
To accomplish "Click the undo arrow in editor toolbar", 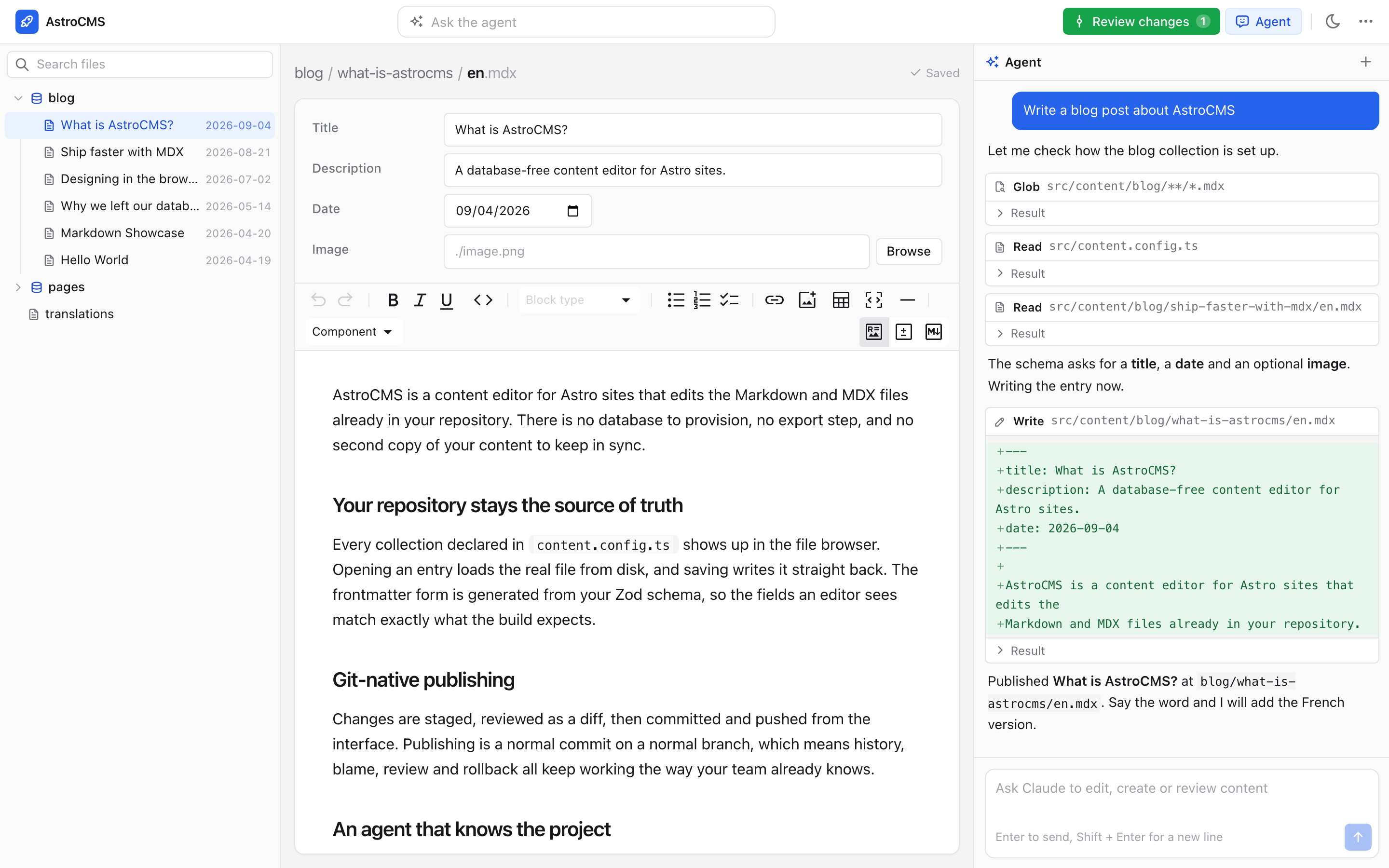I will pyautogui.click(x=318, y=299).
